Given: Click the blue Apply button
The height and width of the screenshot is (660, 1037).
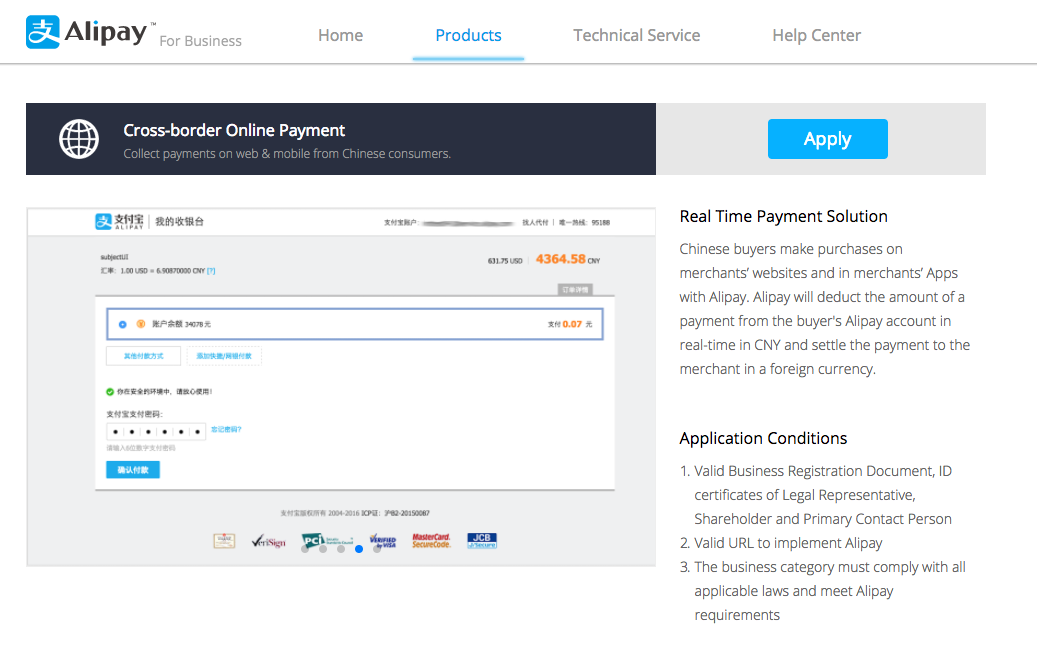Looking at the screenshot, I should click(827, 139).
